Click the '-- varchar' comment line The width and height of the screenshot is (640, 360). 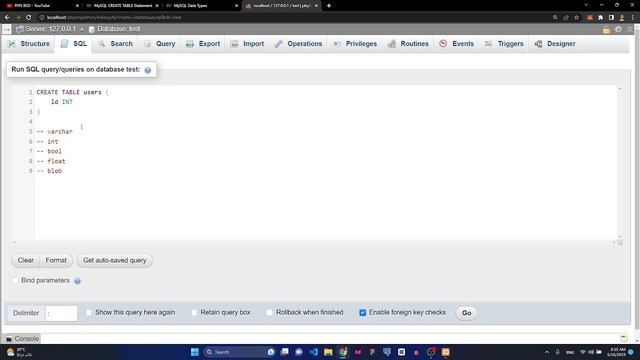click(x=55, y=131)
